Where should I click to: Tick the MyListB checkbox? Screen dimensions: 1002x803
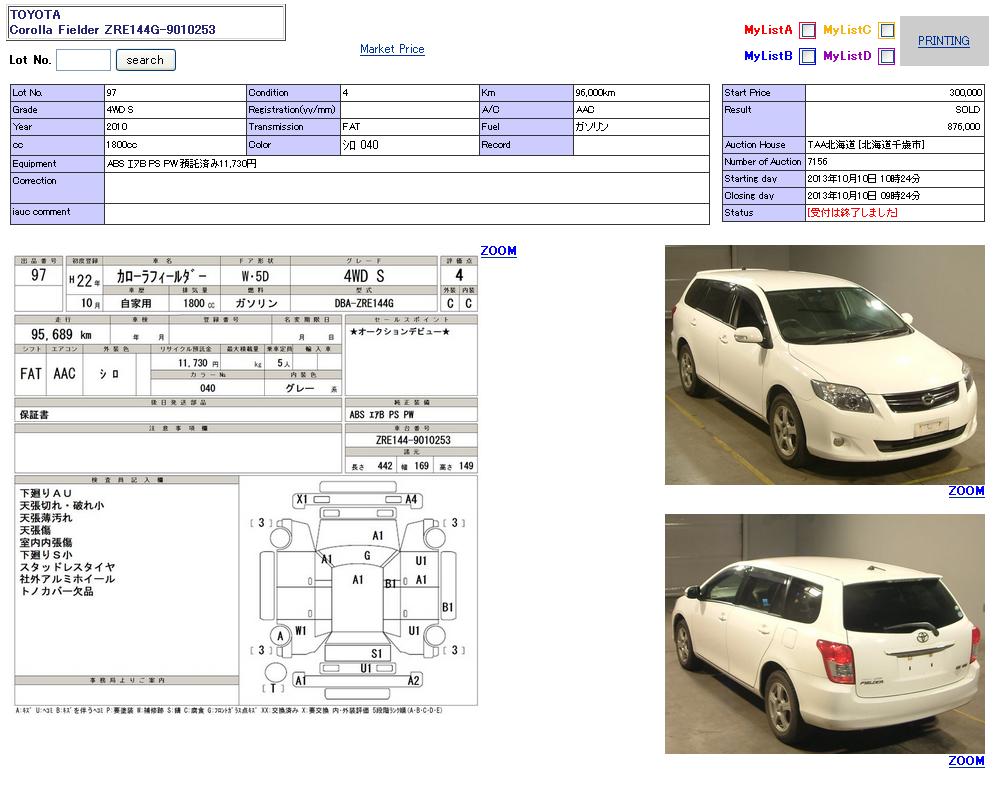click(807, 57)
